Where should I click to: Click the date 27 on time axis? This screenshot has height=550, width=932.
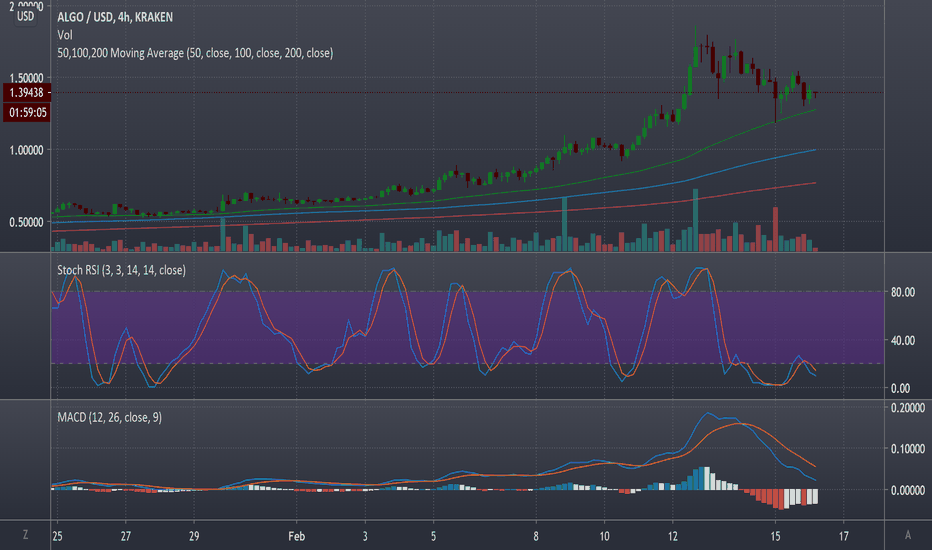[x=125, y=536]
